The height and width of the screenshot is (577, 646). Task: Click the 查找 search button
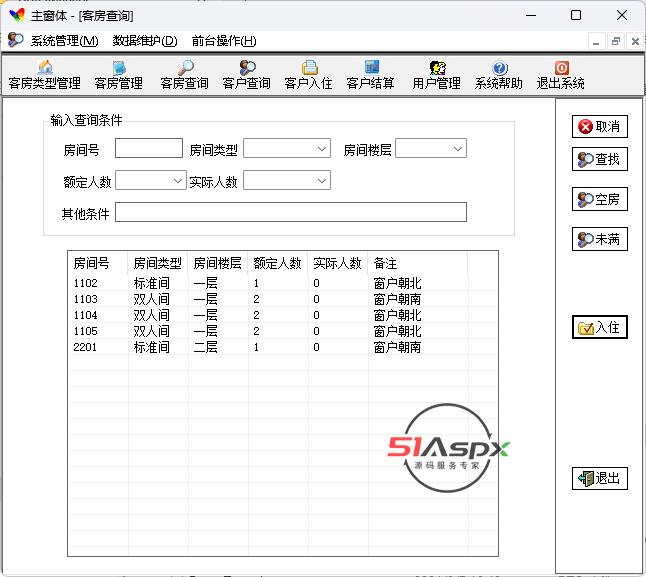tap(599, 159)
